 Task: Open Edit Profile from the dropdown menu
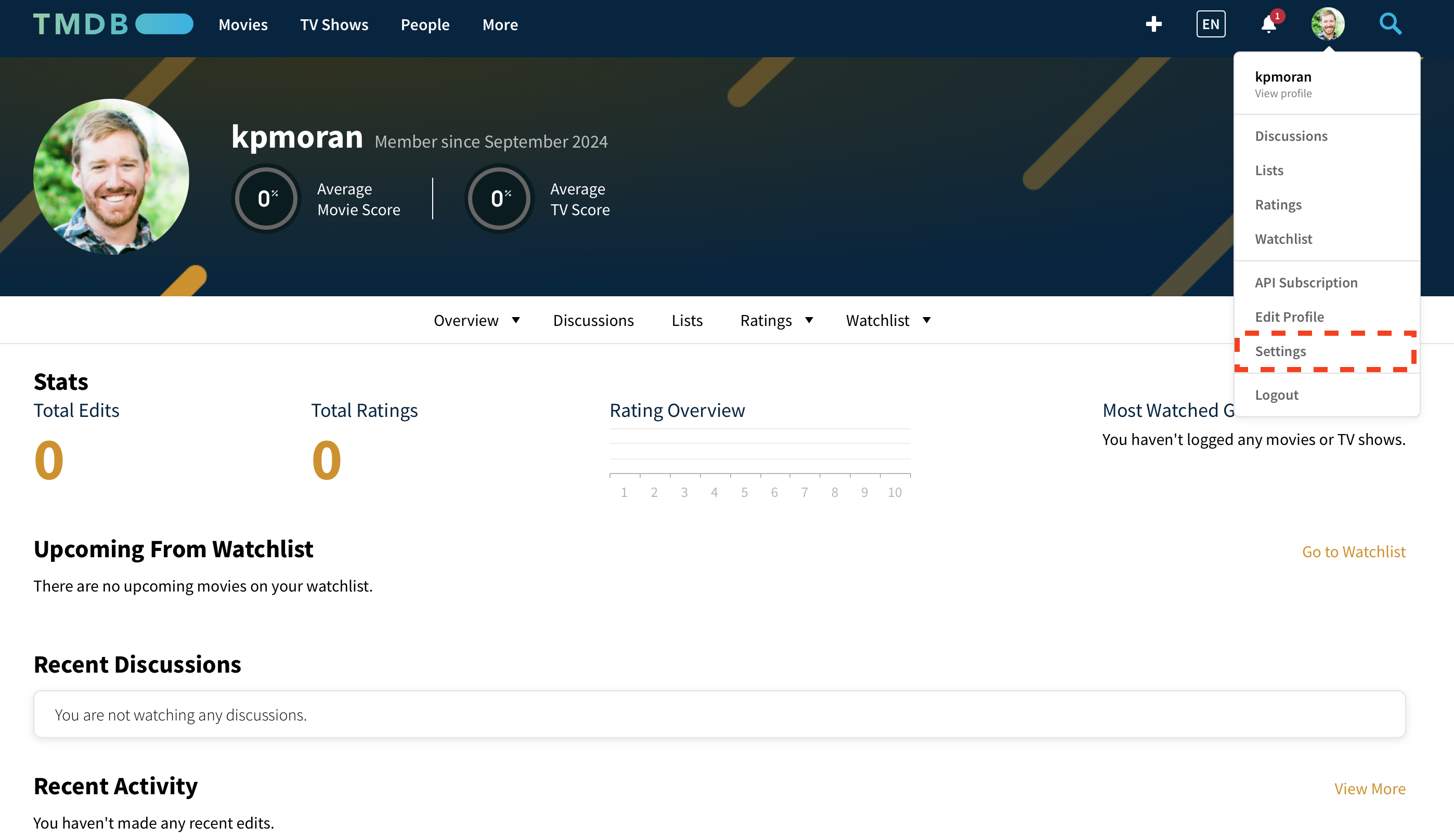[1290, 316]
